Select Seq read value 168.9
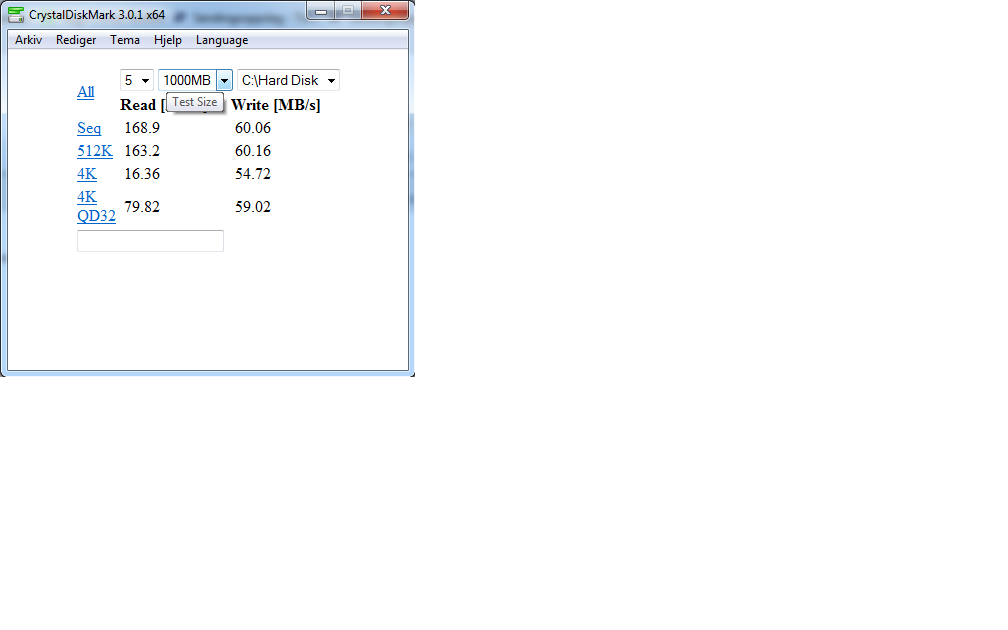Viewport: 1008px width, 630px height. 142,128
